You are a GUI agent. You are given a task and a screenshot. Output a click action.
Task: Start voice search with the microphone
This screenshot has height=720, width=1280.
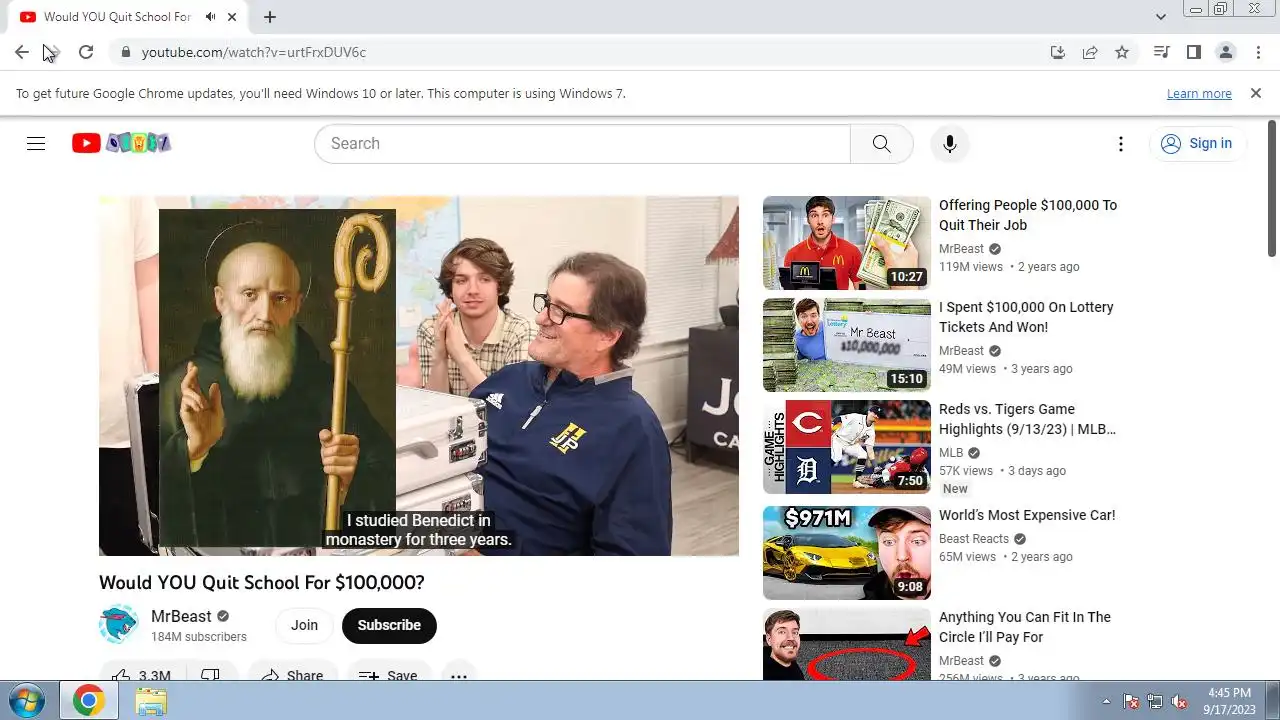click(949, 143)
